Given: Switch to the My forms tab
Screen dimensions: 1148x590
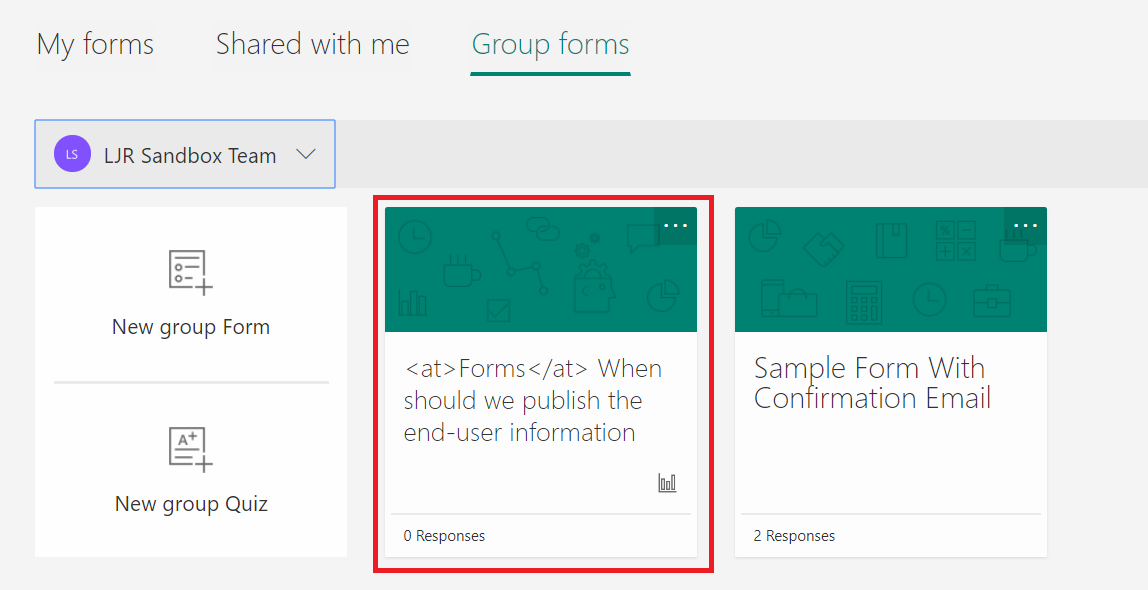Looking at the screenshot, I should point(95,45).
